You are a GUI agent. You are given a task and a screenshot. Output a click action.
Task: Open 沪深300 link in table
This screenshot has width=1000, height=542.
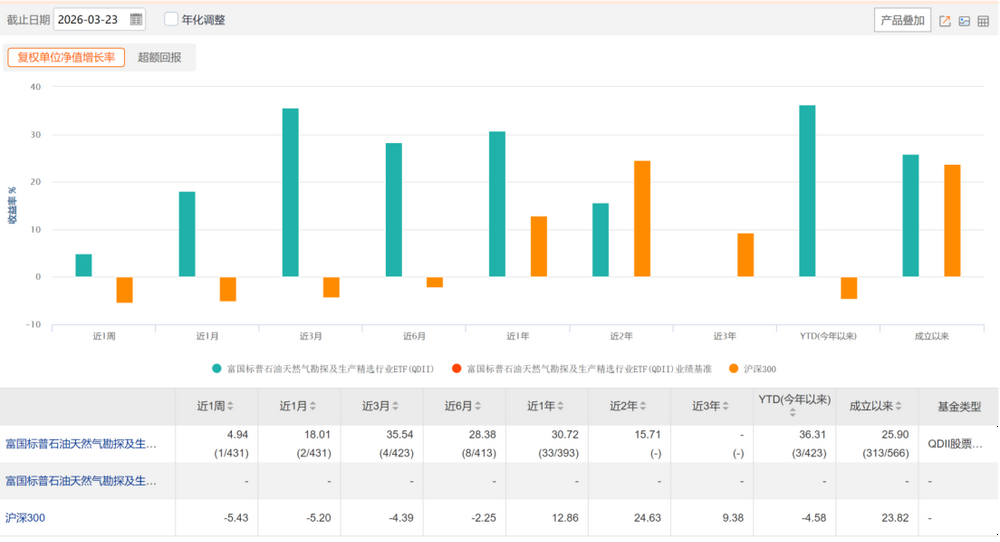[26, 517]
